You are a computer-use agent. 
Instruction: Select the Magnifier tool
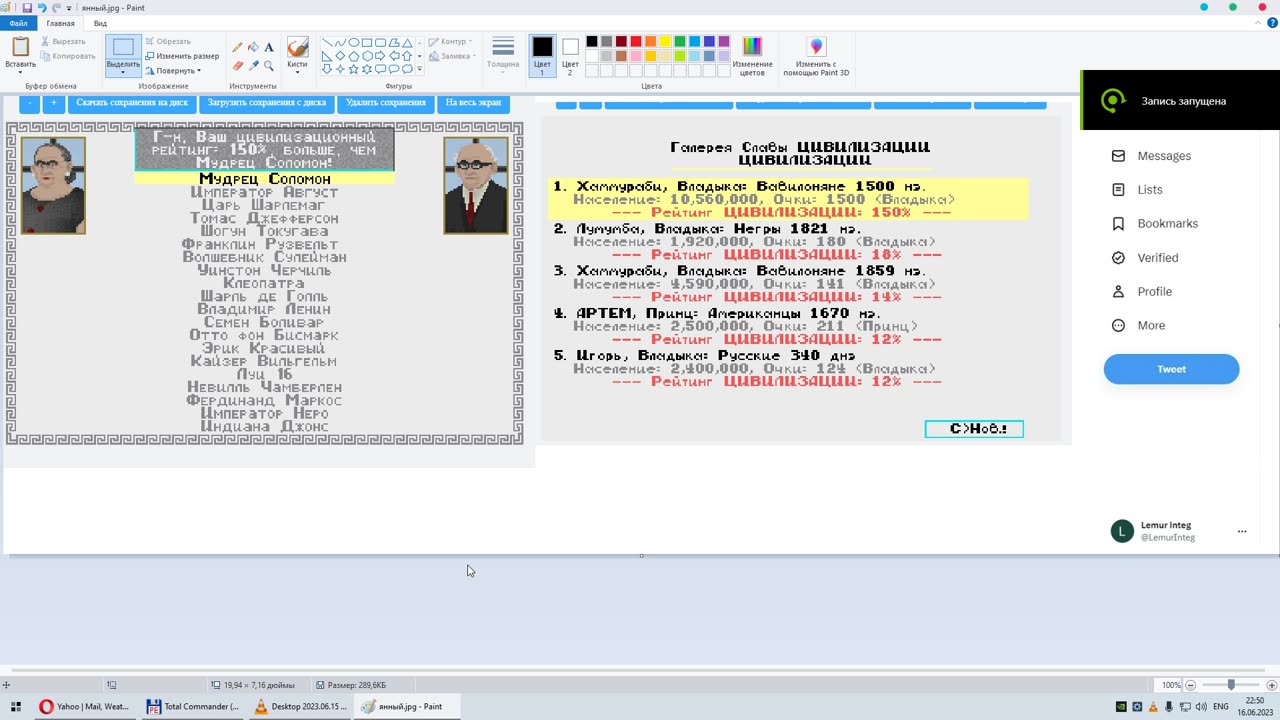(269, 65)
